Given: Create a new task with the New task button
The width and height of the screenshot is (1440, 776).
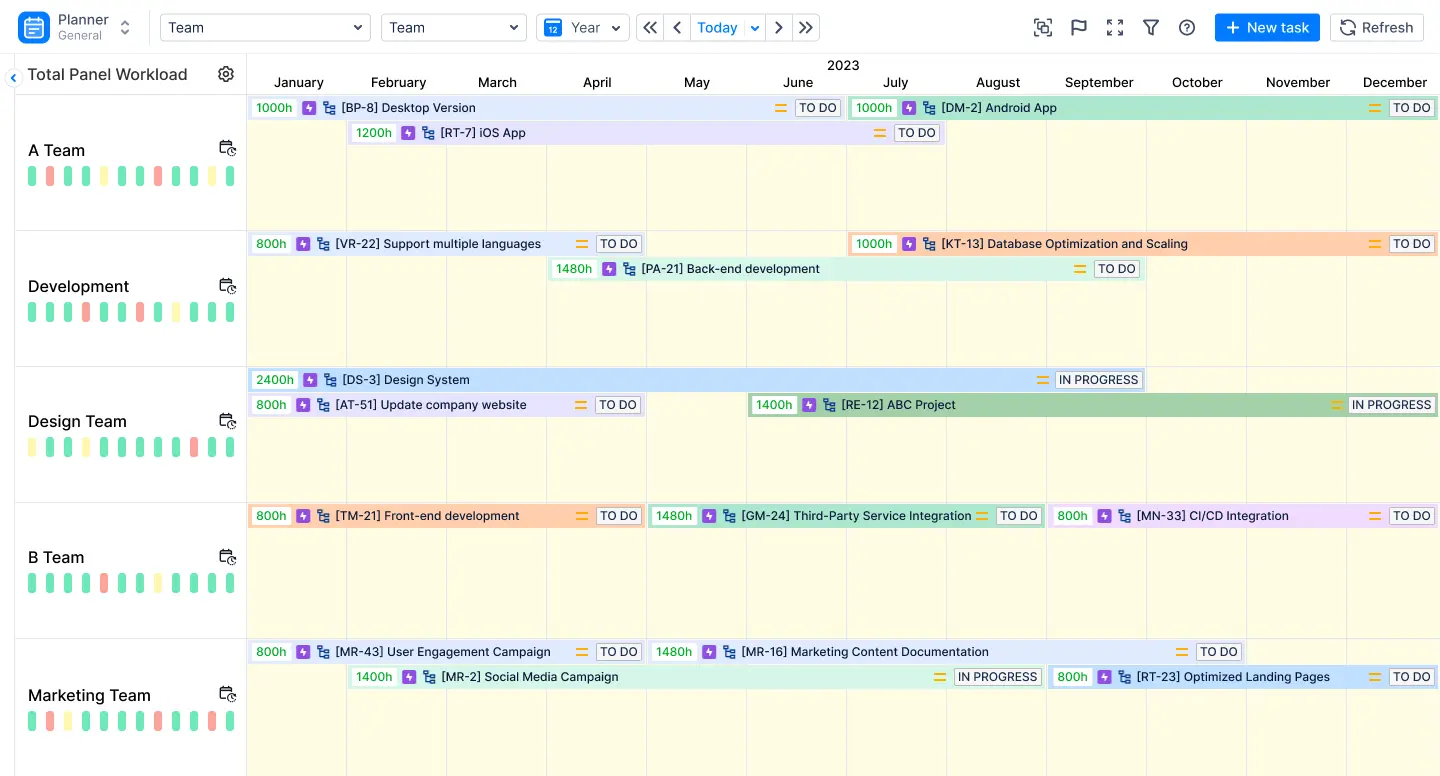Looking at the screenshot, I should (x=1267, y=27).
